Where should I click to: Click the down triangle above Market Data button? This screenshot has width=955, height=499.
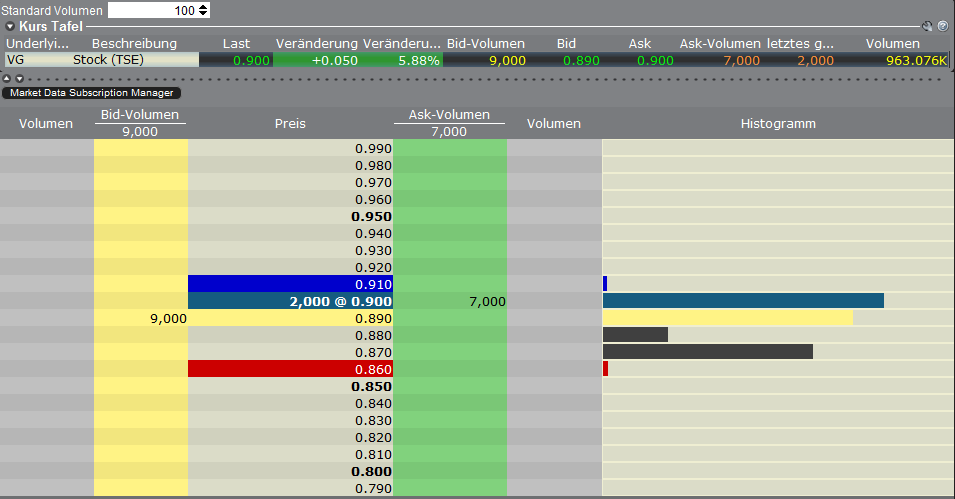click(x=19, y=79)
